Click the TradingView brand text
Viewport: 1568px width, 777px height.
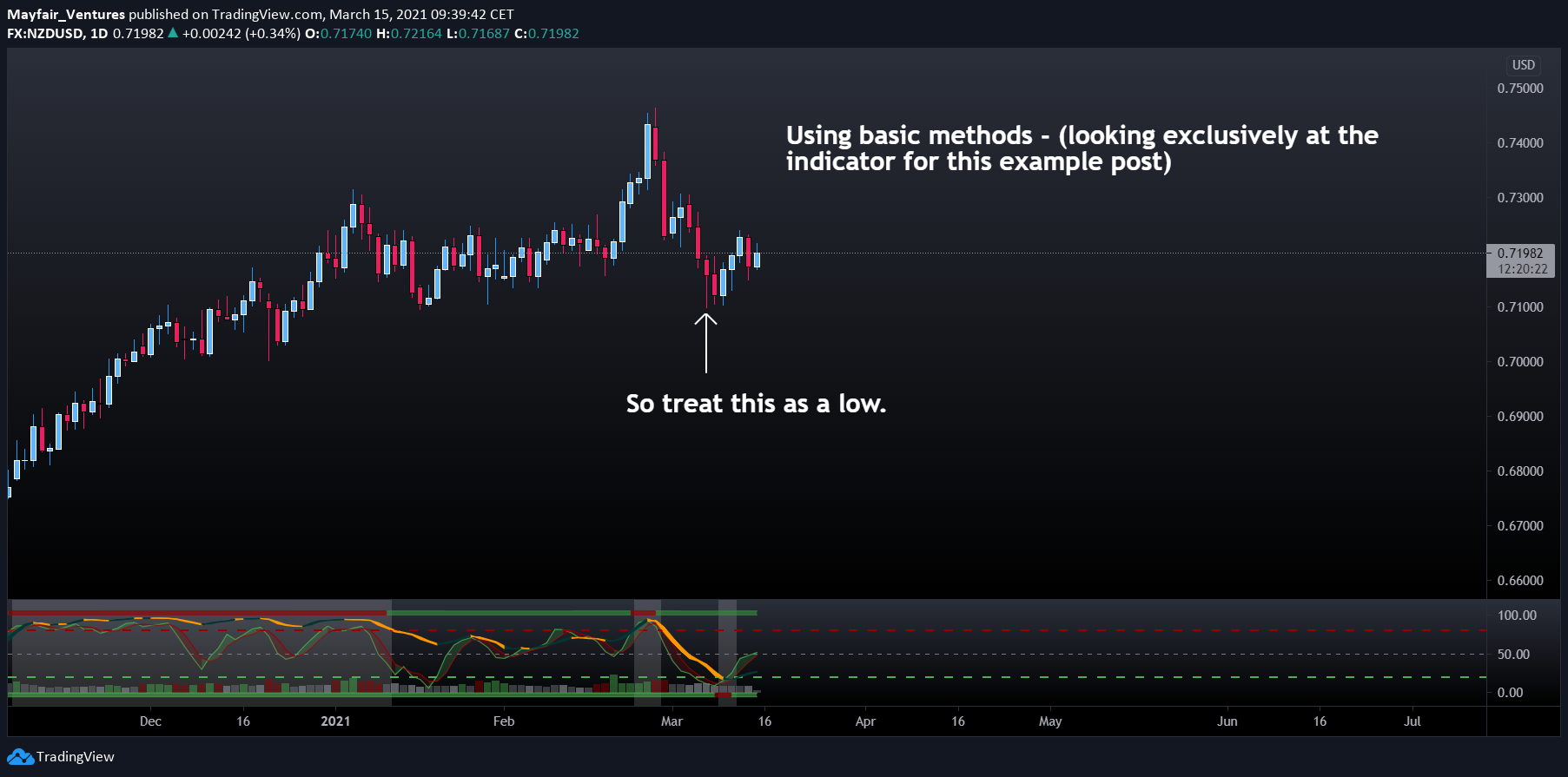[76, 757]
